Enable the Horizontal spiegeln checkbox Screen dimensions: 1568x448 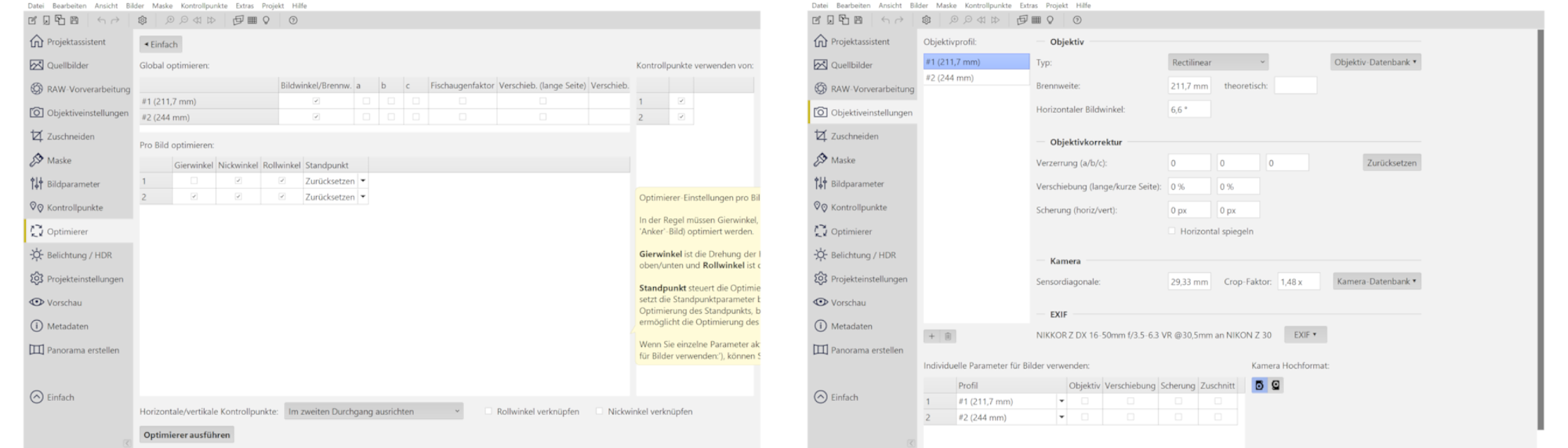[1172, 231]
